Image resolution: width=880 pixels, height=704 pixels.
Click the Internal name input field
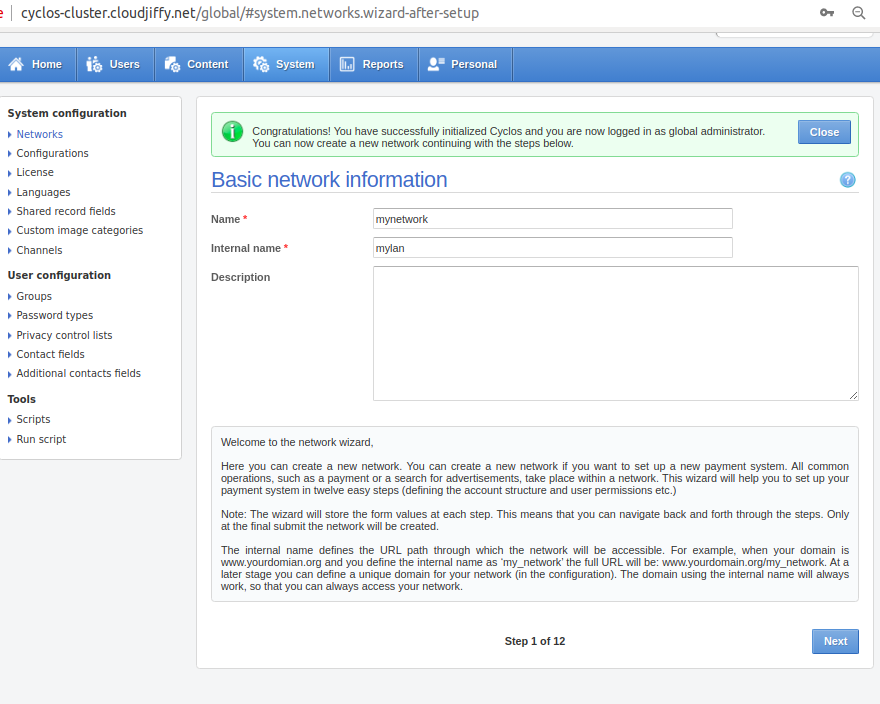553,248
